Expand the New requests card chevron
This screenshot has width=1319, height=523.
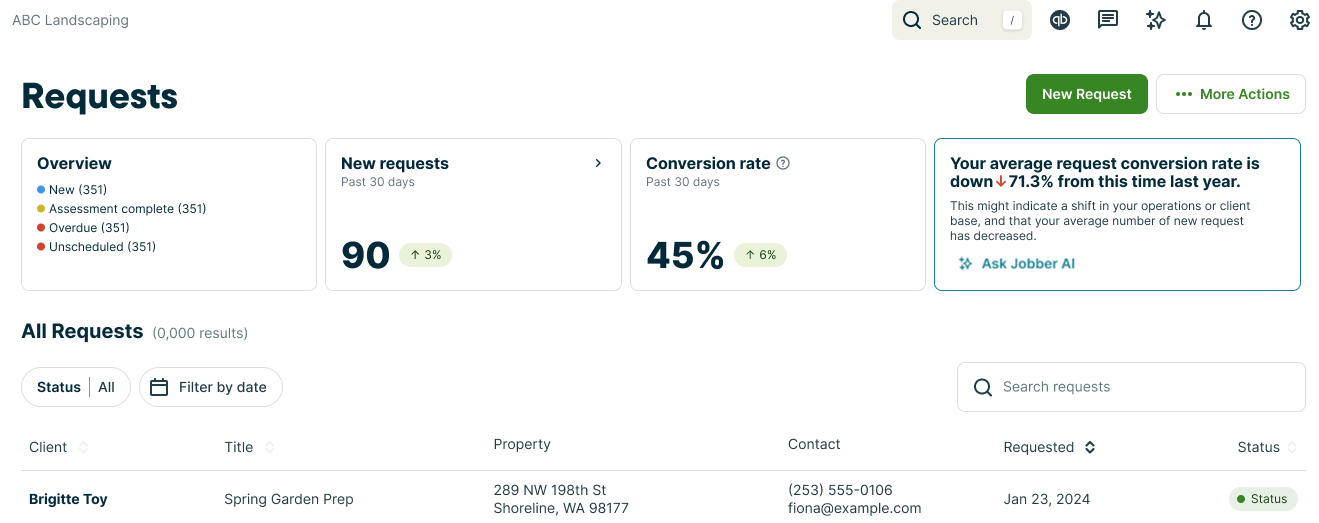coord(598,163)
